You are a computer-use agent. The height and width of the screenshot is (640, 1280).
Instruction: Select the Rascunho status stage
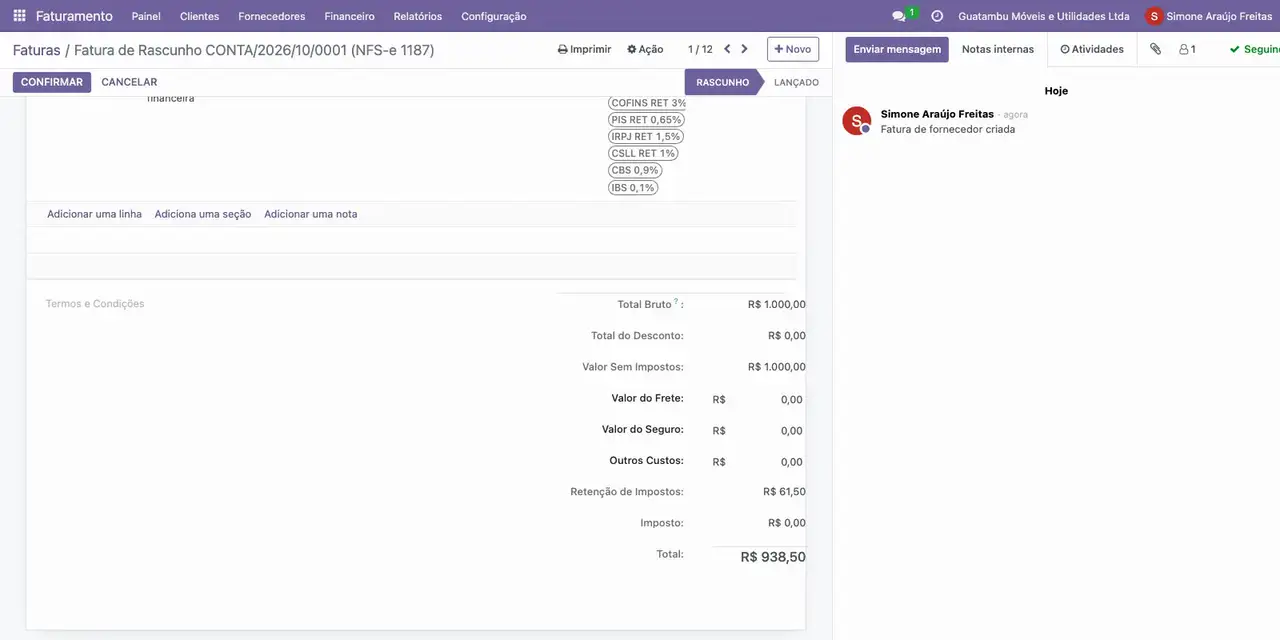coord(722,82)
